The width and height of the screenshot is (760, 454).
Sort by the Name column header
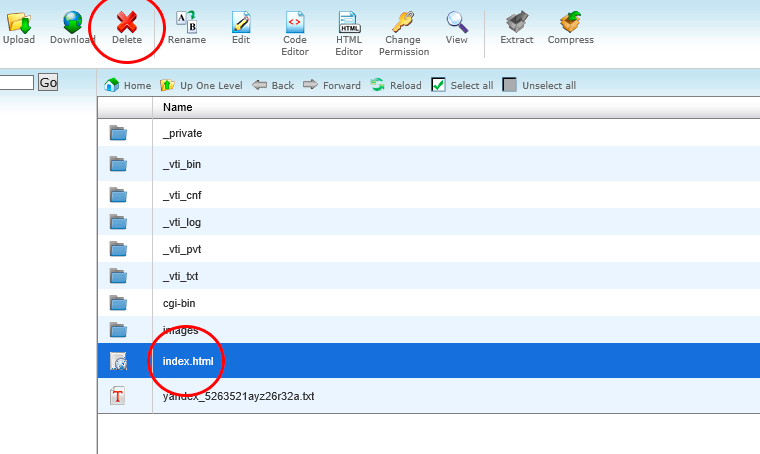pyautogui.click(x=177, y=107)
